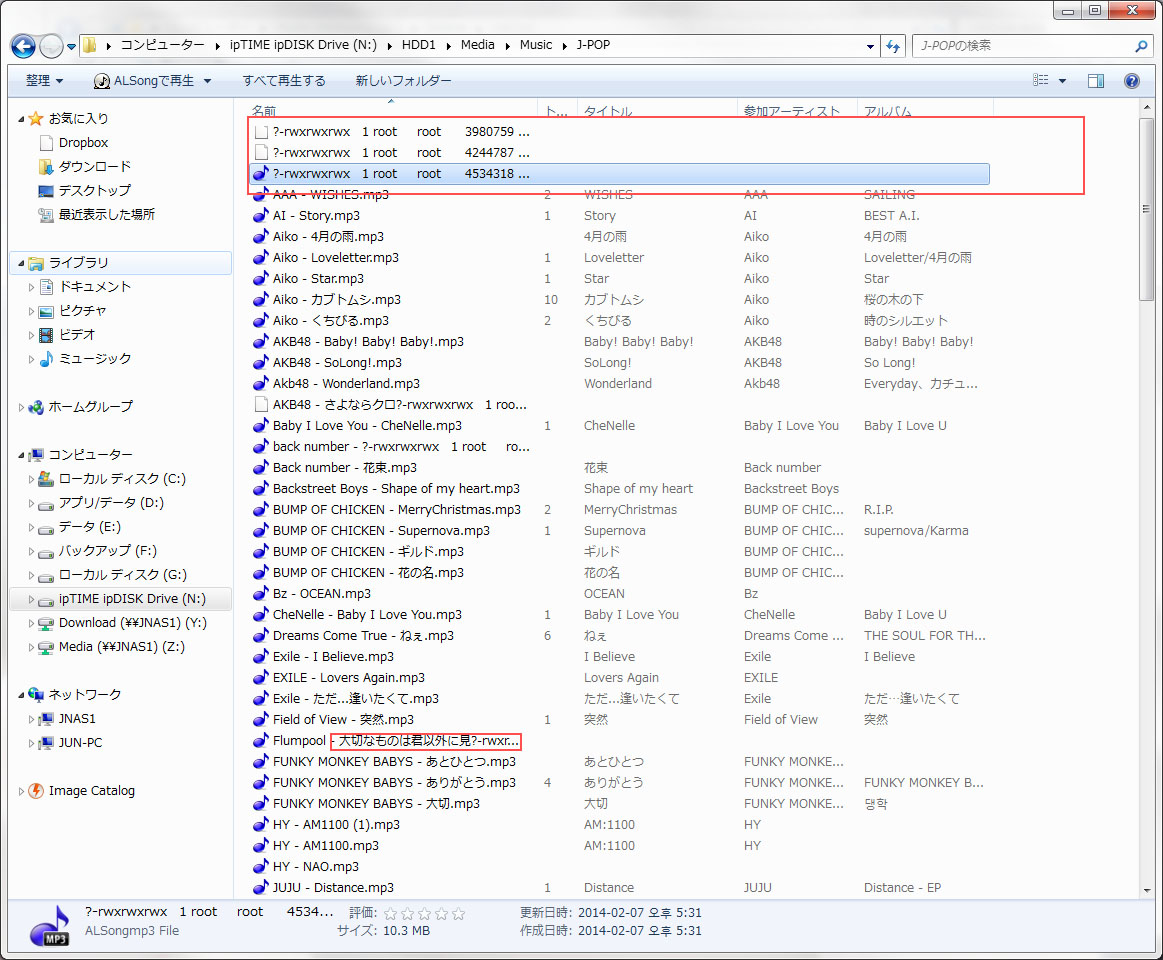Open Image Catalog in navigation pane

(x=91, y=791)
